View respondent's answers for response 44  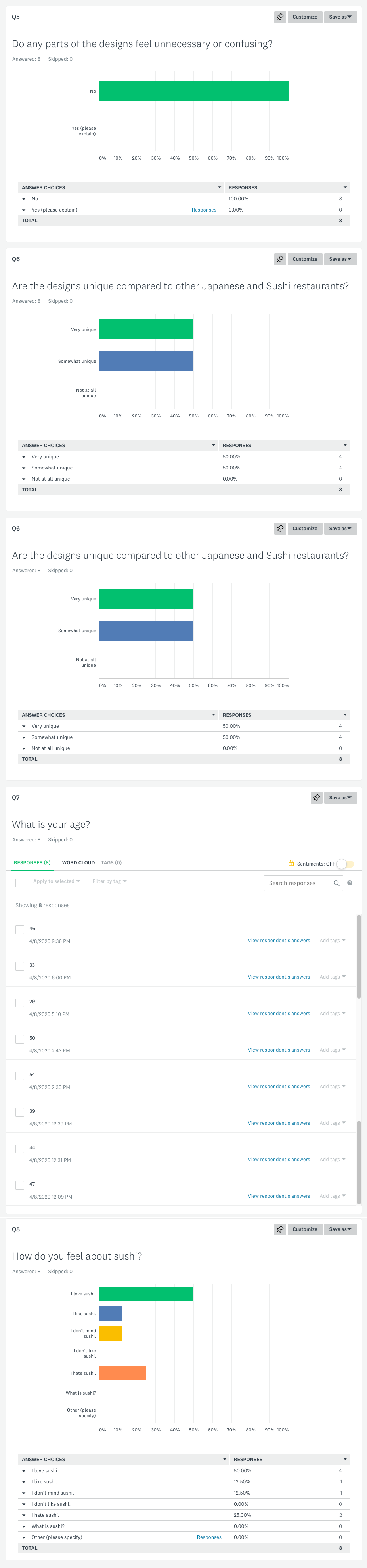pos(279,1160)
